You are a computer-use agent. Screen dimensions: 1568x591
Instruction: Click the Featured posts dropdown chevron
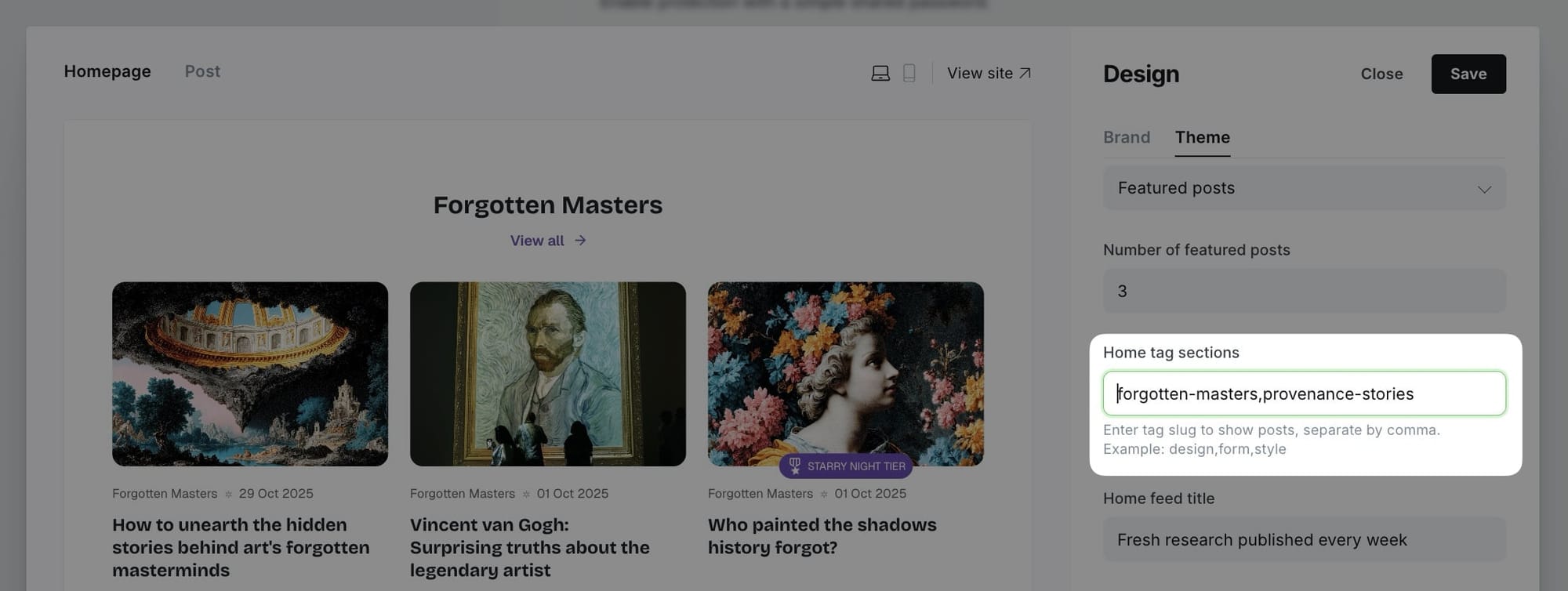[x=1483, y=190]
